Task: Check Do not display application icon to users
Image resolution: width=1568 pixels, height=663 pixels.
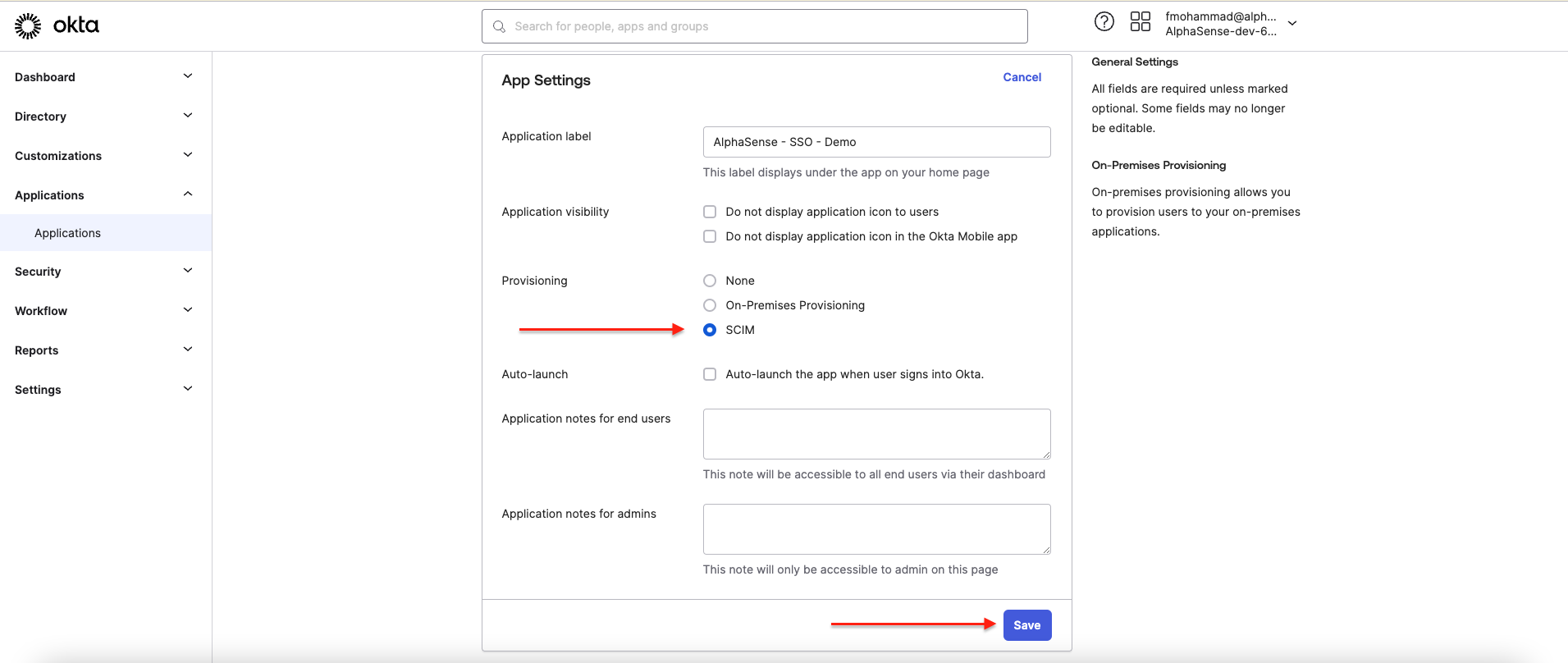Action: coord(710,212)
